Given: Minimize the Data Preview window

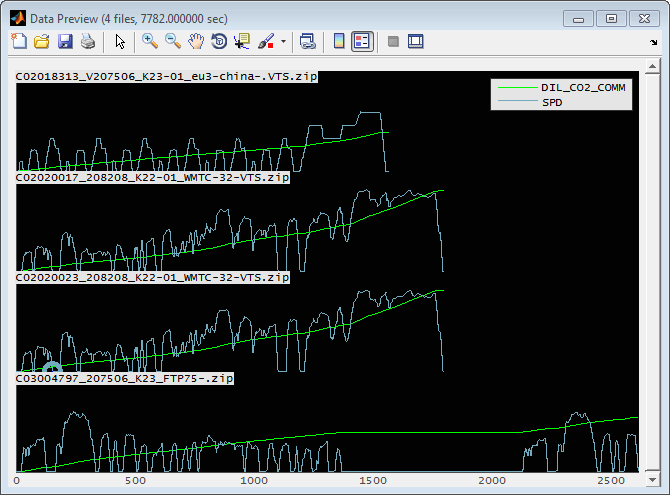Looking at the screenshot, I should coord(578,19).
